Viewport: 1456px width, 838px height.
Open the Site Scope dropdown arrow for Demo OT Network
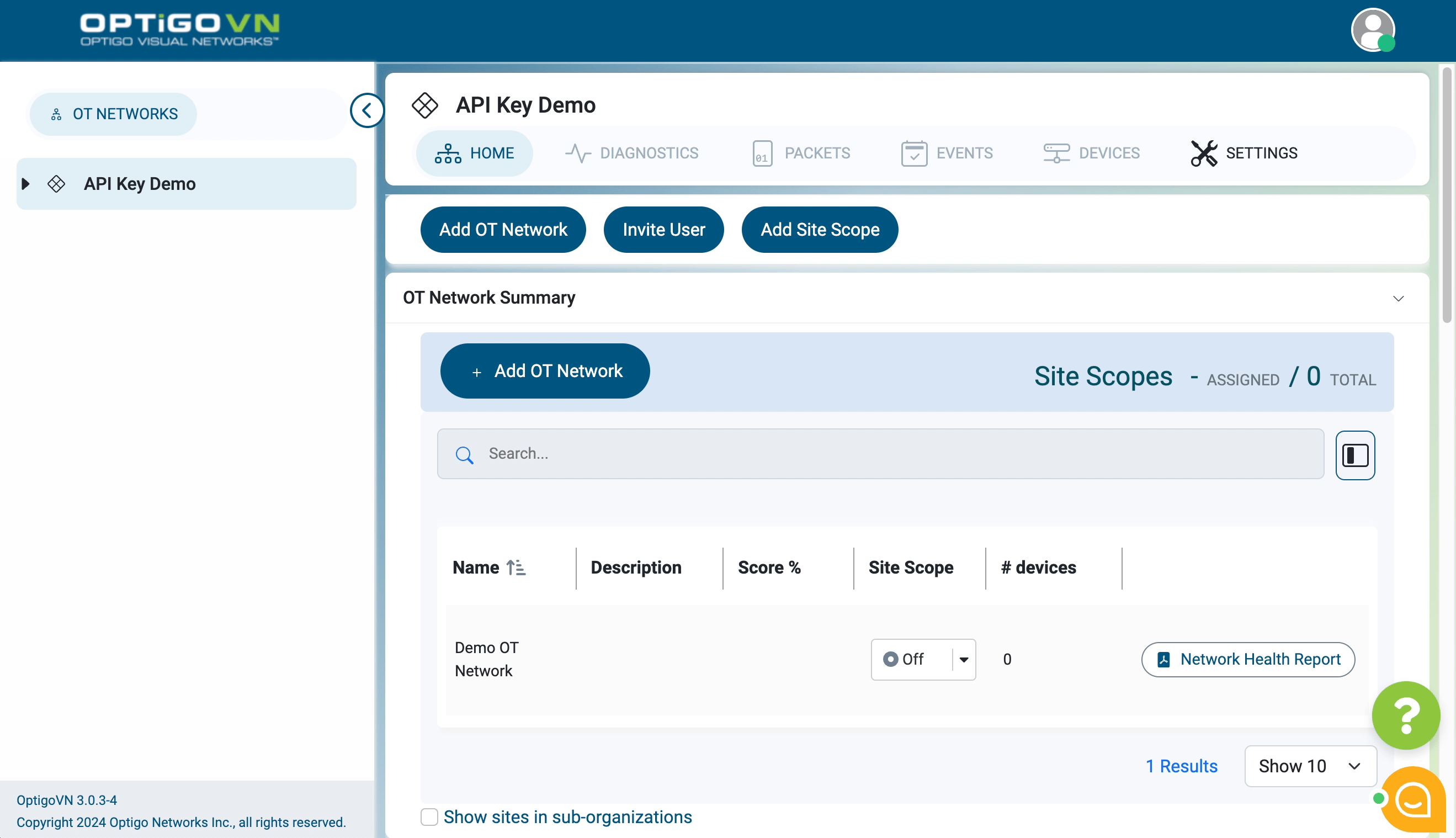tap(964, 660)
